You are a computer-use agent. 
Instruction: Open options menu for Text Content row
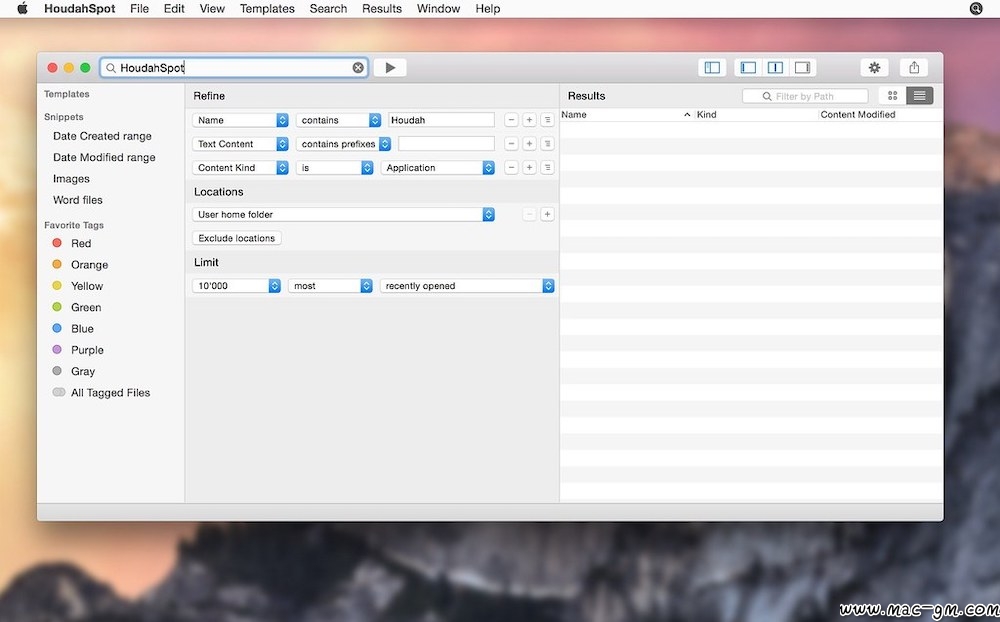547,144
